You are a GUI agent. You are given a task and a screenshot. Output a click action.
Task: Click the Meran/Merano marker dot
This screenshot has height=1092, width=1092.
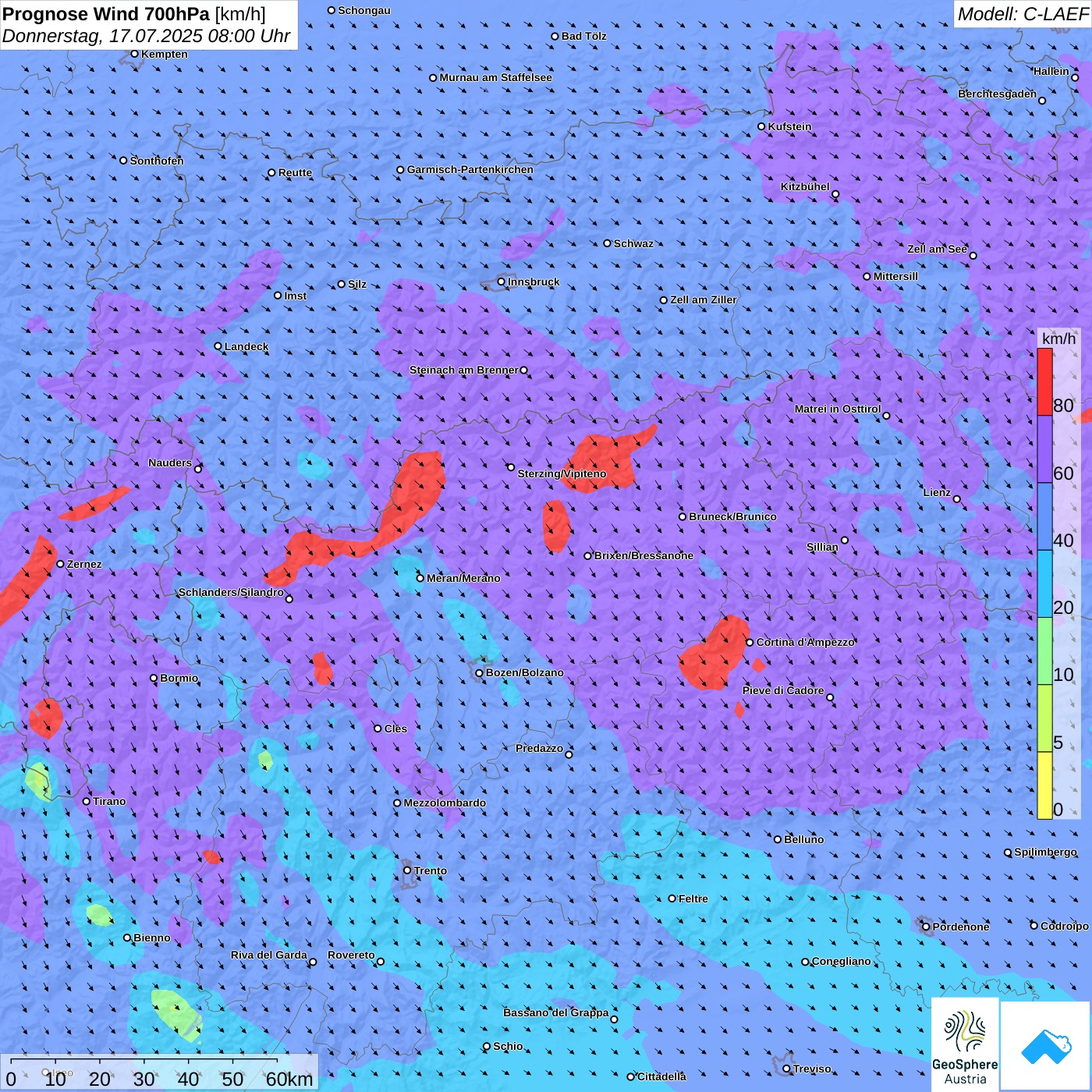tap(420, 578)
